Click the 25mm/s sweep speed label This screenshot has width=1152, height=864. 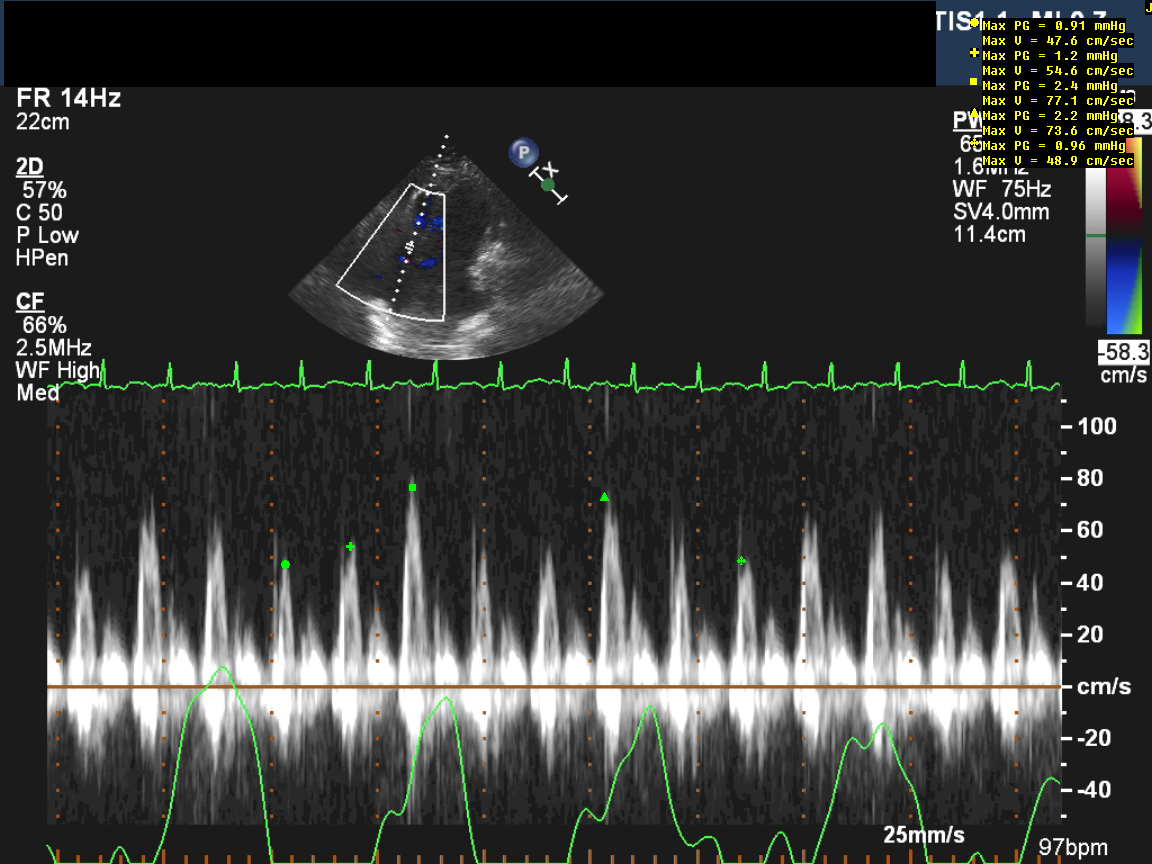tap(924, 834)
